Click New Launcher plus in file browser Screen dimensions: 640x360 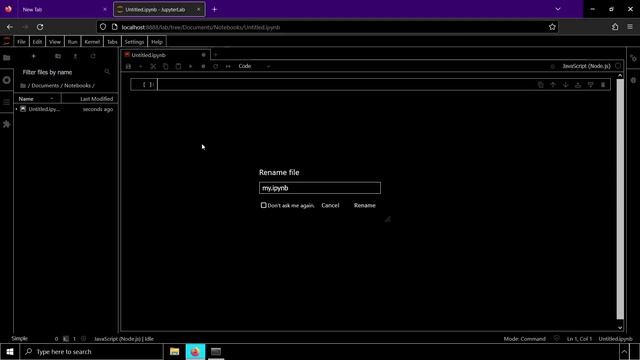point(33,56)
